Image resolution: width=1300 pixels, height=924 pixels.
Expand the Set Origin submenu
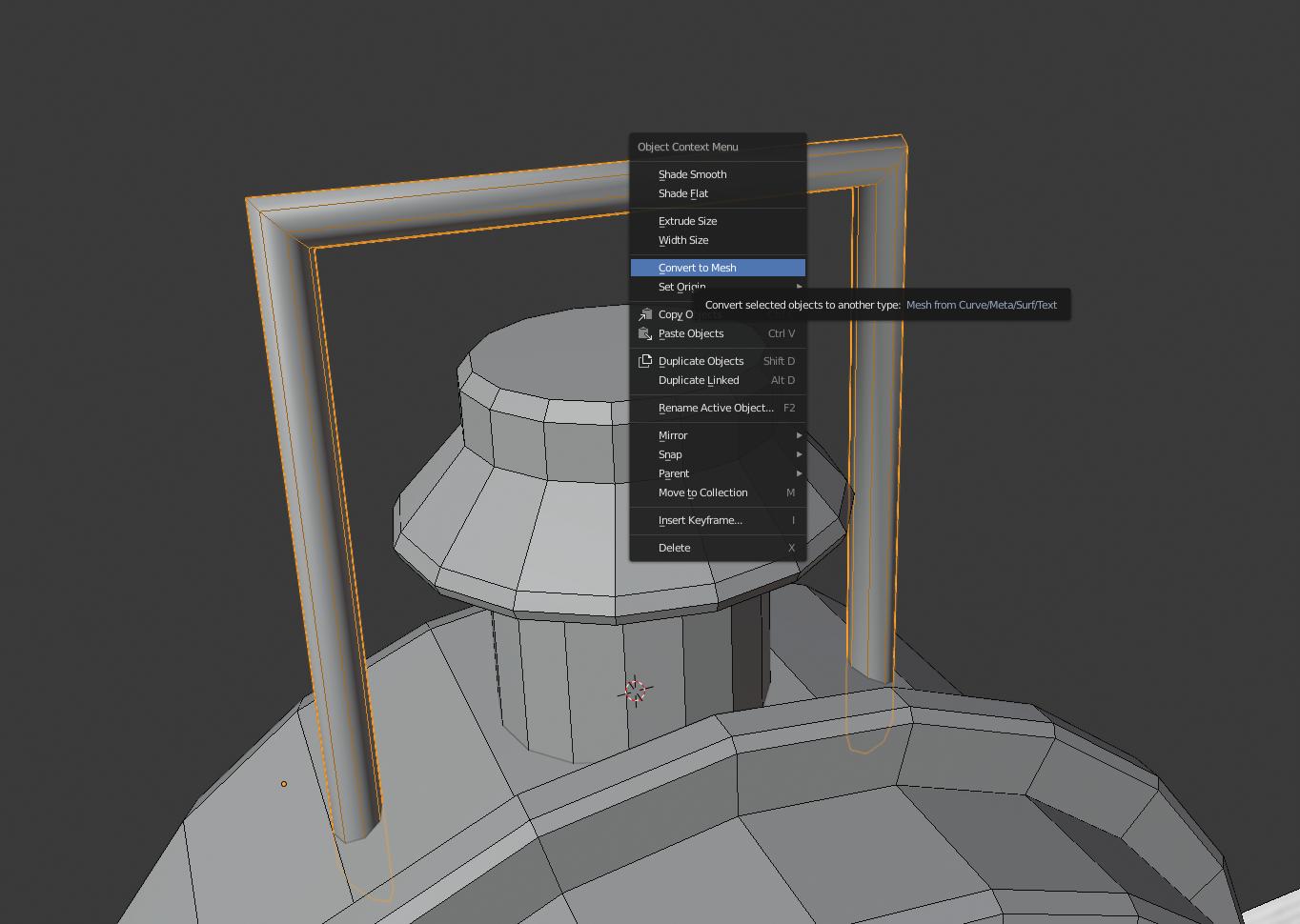pos(718,286)
